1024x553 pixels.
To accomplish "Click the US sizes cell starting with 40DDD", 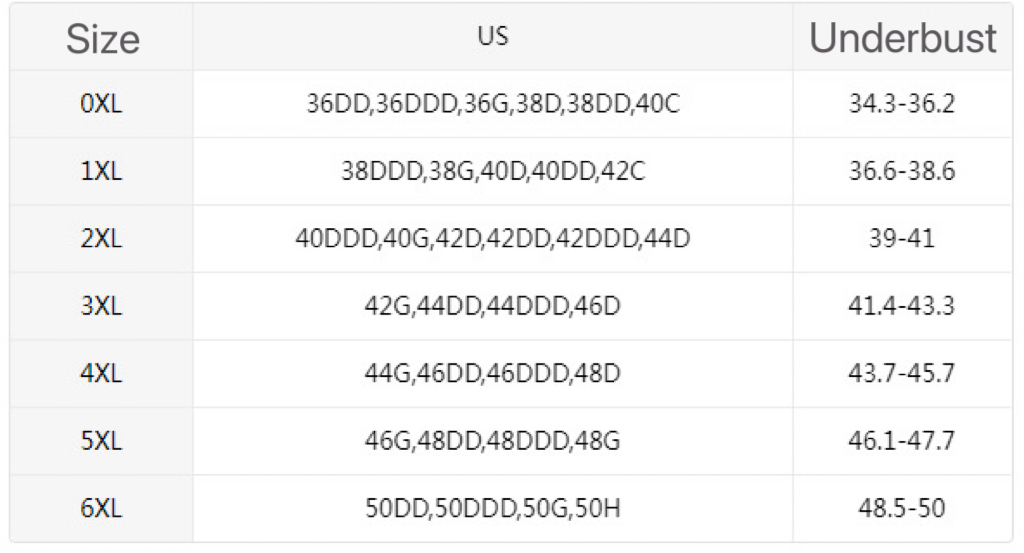I will 493,239.
